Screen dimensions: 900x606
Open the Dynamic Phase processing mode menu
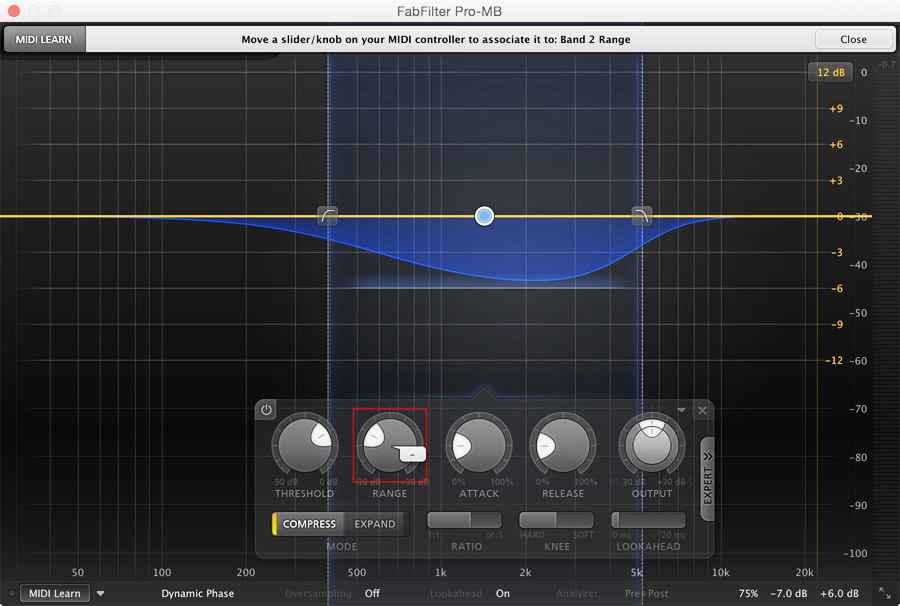pos(197,593)
